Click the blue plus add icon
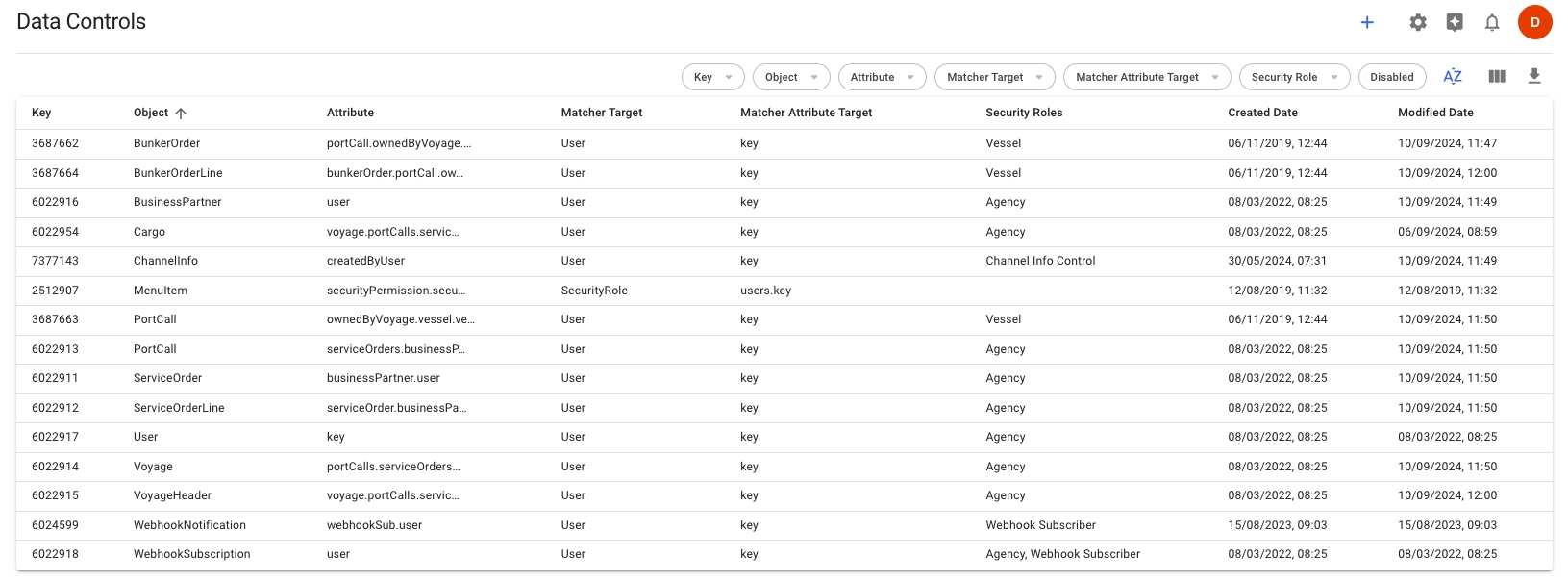 1367,22
